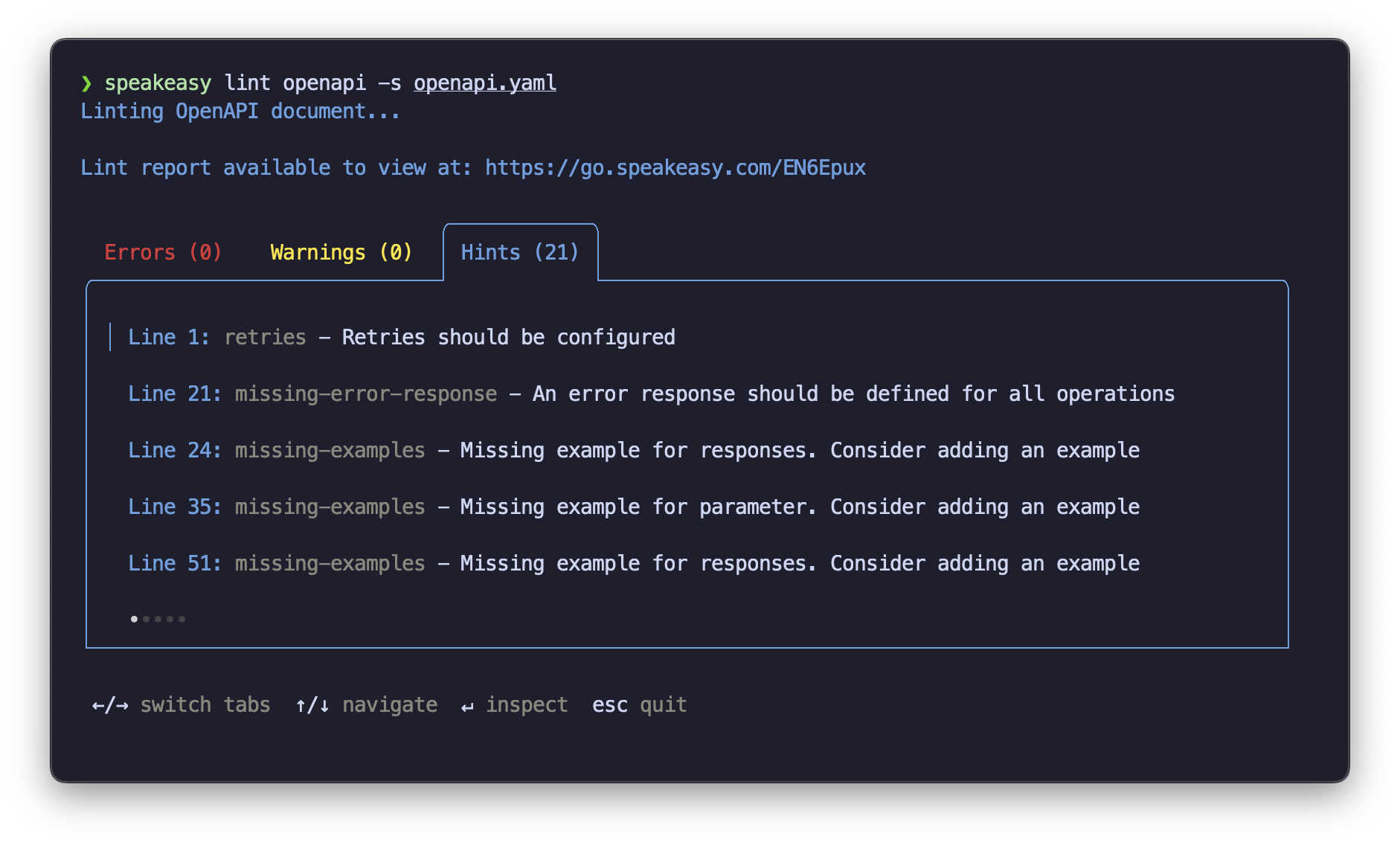
Task: Select the Line 21 missing-error-response hint
Action: point(650,393)
